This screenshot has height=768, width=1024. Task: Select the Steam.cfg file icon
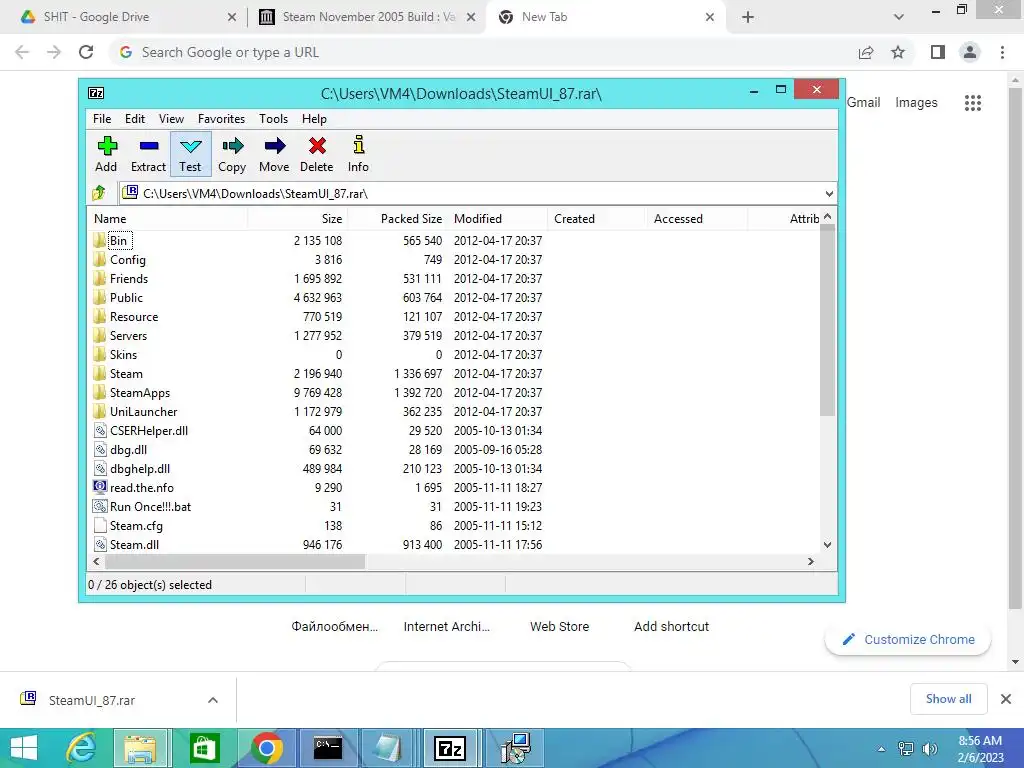pos(100,525)
